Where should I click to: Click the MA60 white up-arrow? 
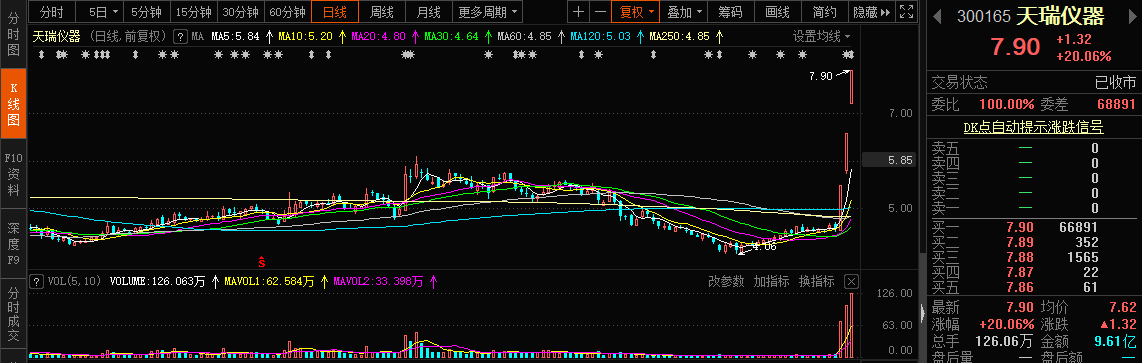[x=563, y=36]
